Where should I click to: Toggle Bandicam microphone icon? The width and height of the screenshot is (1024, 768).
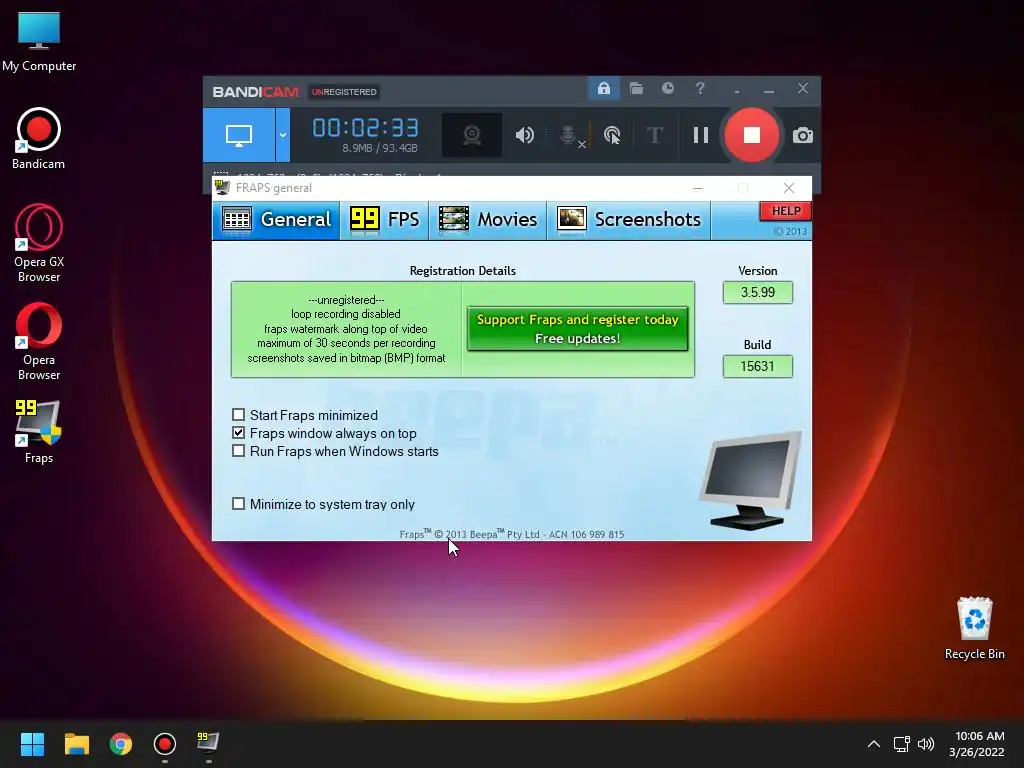click(568, 135)
